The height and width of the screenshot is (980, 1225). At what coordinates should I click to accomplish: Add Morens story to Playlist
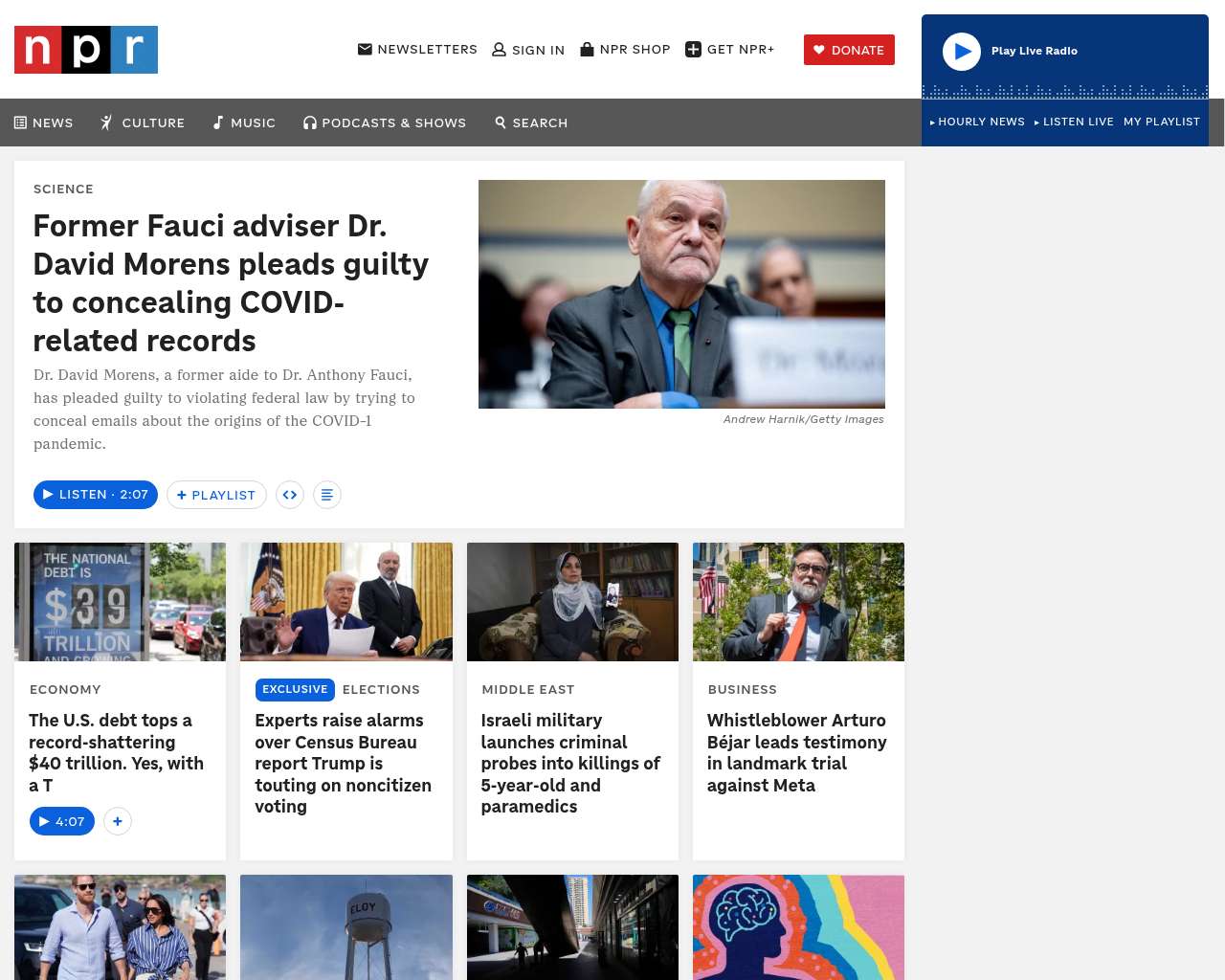[x=216, y=495]
